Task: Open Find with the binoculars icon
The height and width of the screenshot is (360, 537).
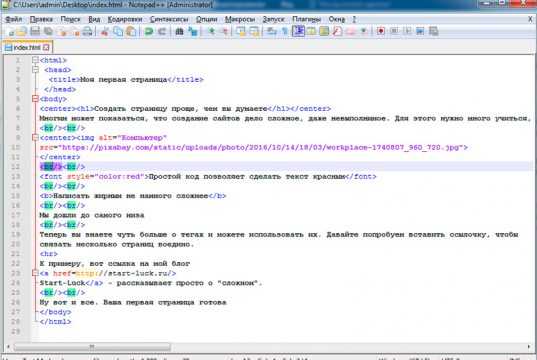Action: [179, 32]
